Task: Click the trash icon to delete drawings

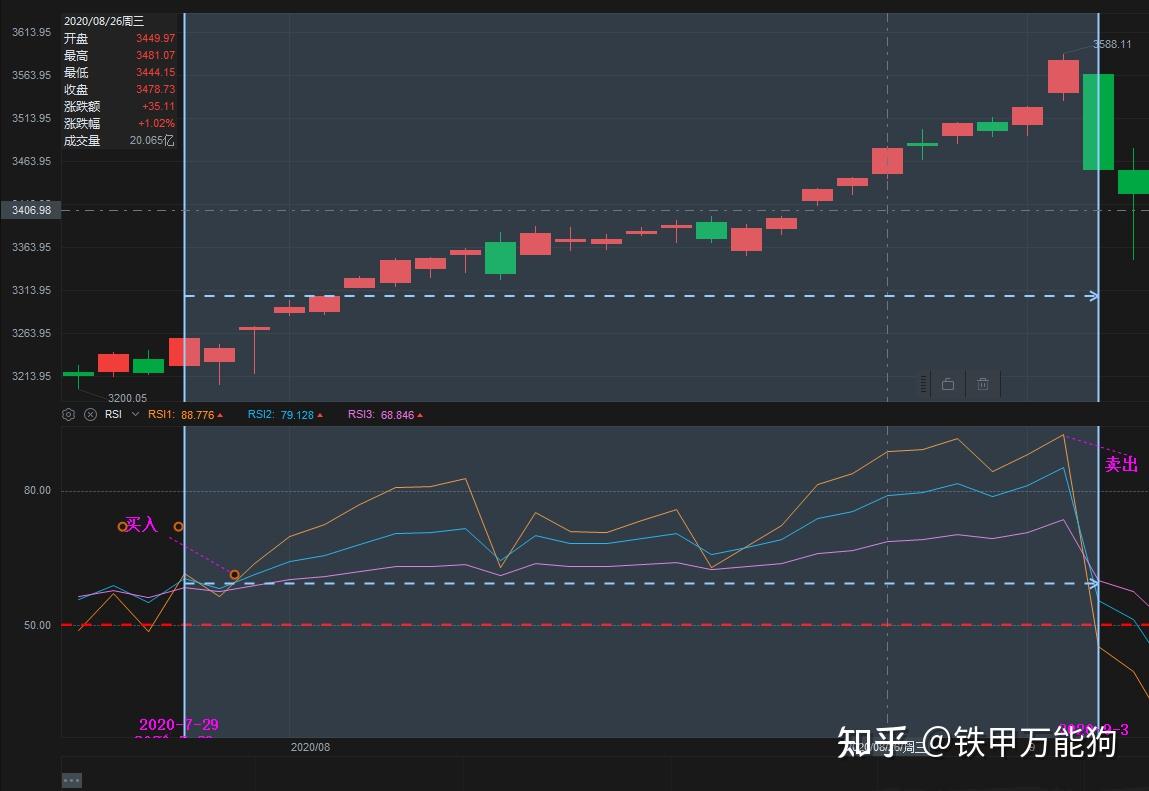Action: click(x=983, y=384)
